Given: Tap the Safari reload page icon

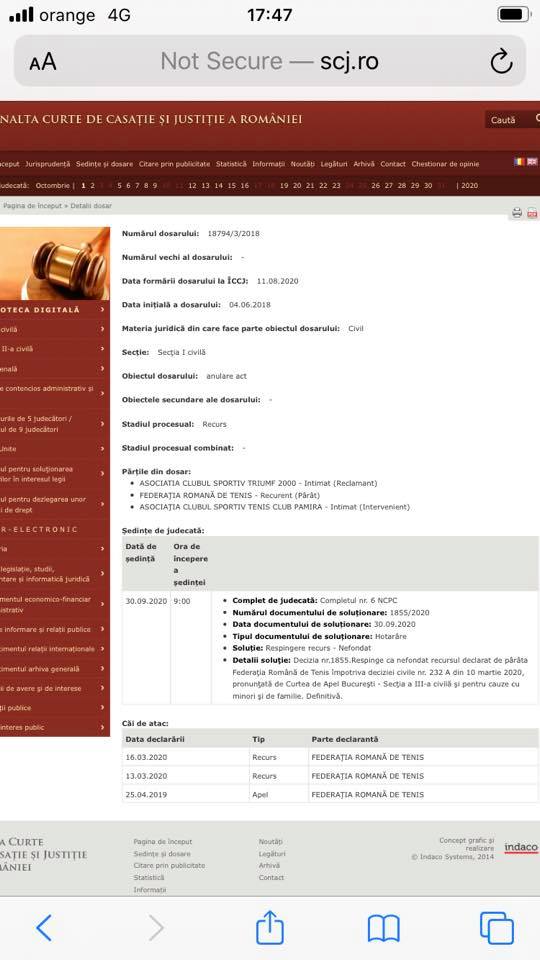Looking at the screenshot, I should coord(501,61).
